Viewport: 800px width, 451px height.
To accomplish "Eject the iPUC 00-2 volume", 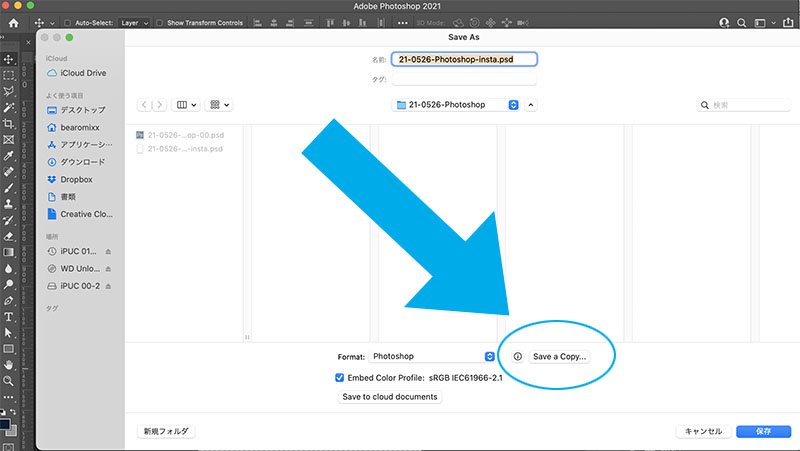I will [108, 286].
